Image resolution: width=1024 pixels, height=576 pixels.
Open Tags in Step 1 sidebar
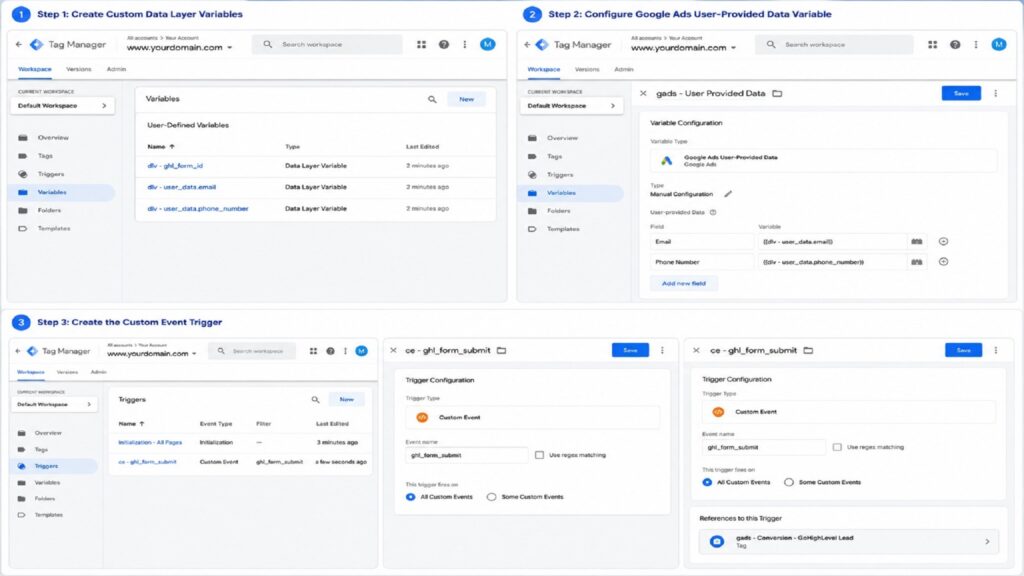click(45, 156)
